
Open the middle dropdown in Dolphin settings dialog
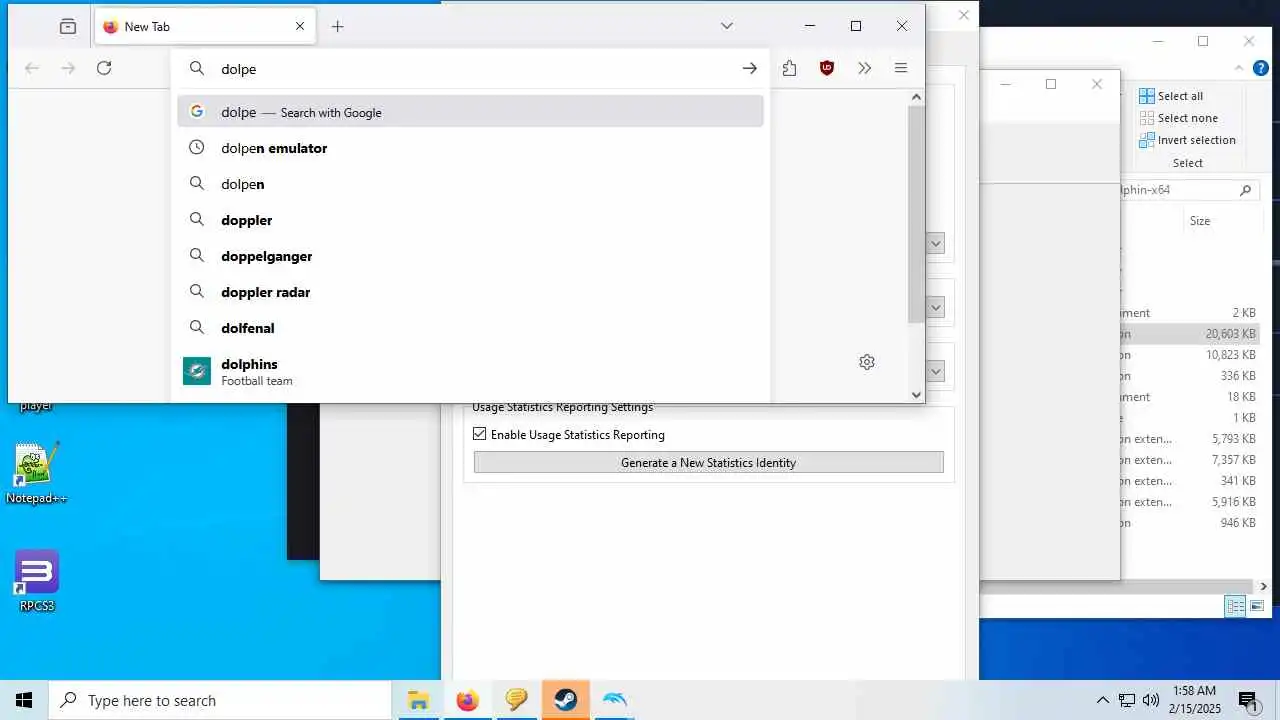[936, 307]
